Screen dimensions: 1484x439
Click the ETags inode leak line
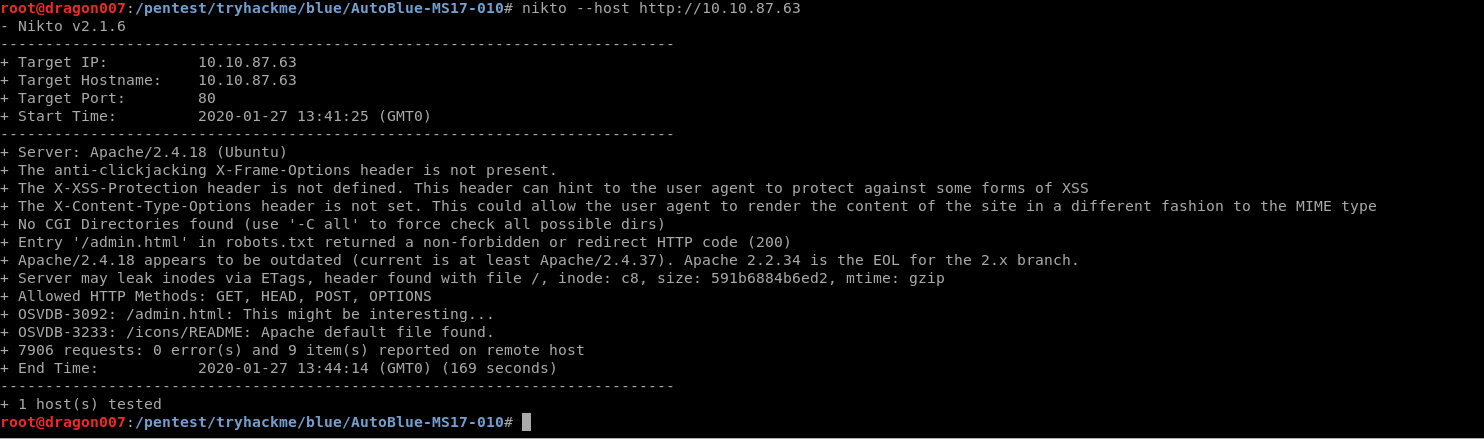point(472,278)
